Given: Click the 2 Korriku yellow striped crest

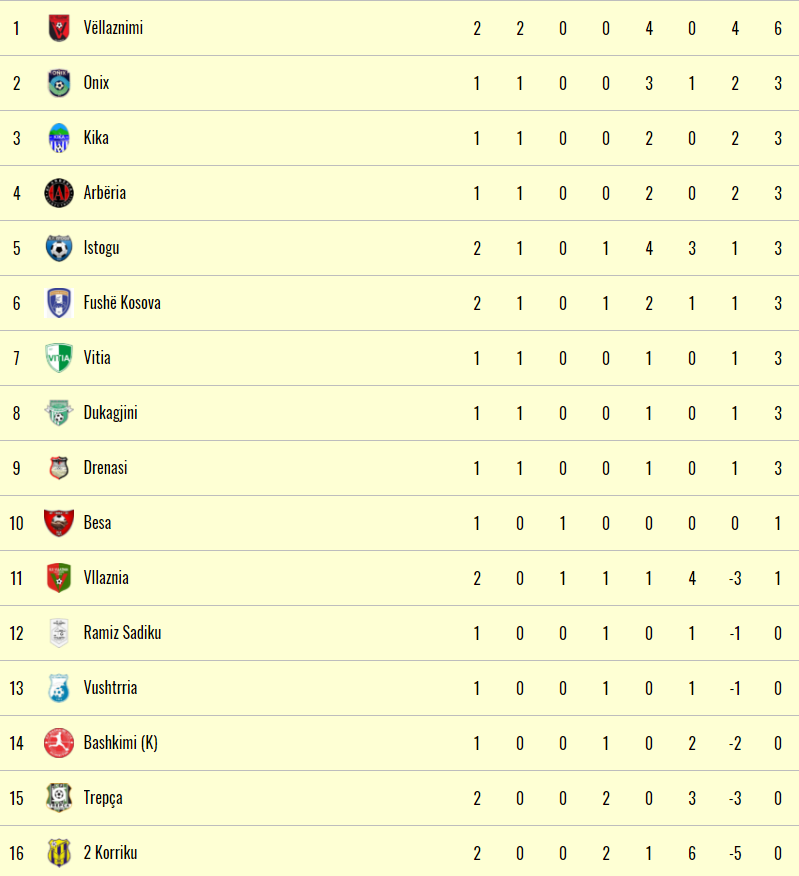Looking at the screenshot, I should click(59, 853).
